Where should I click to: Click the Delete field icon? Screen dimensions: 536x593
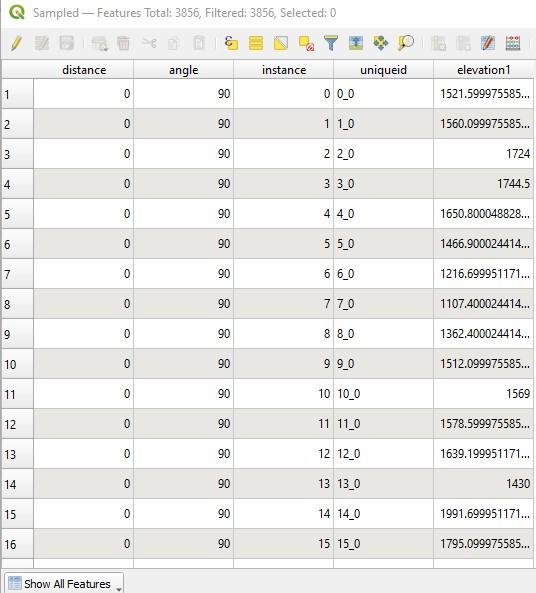463,43
